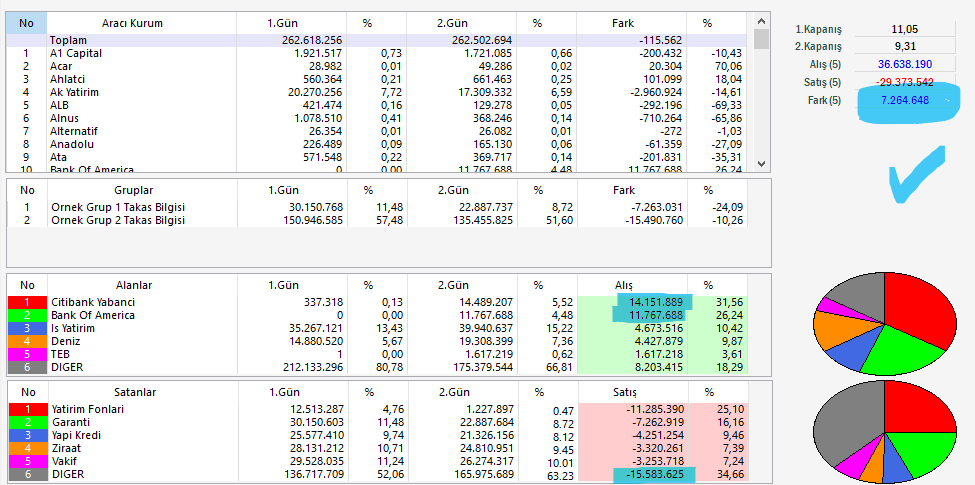Screen dimensions: 975x485
Task: Select the magenta swatch beside TEB
Action: click(27, 354)
